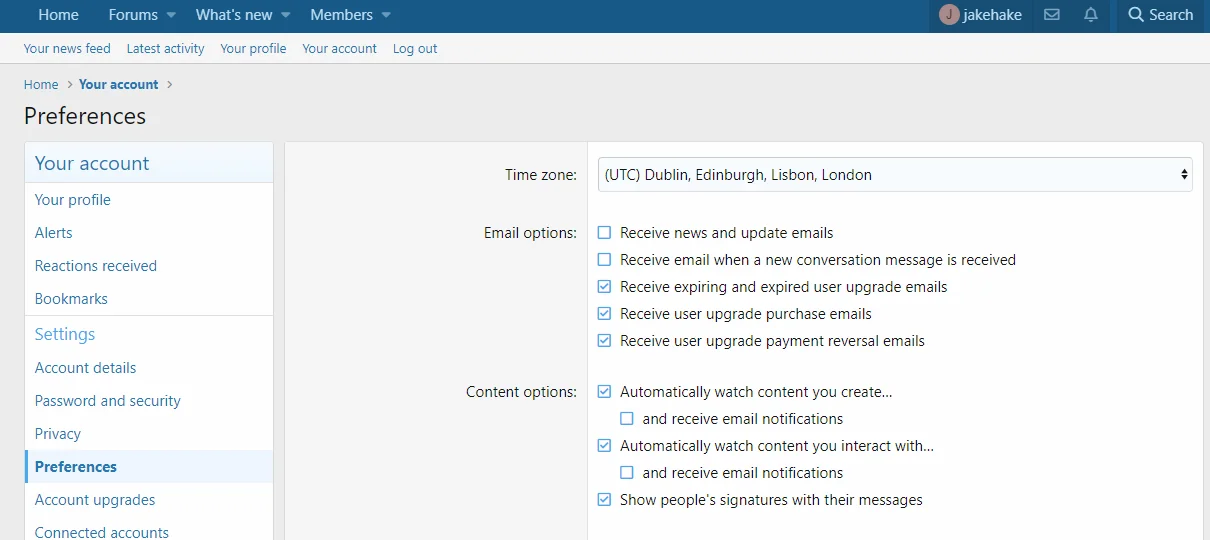This screenshot has width=1210, height=540.
Task: Open Your profile in the sub-navigation bar
Action: [x=253, y=48]
